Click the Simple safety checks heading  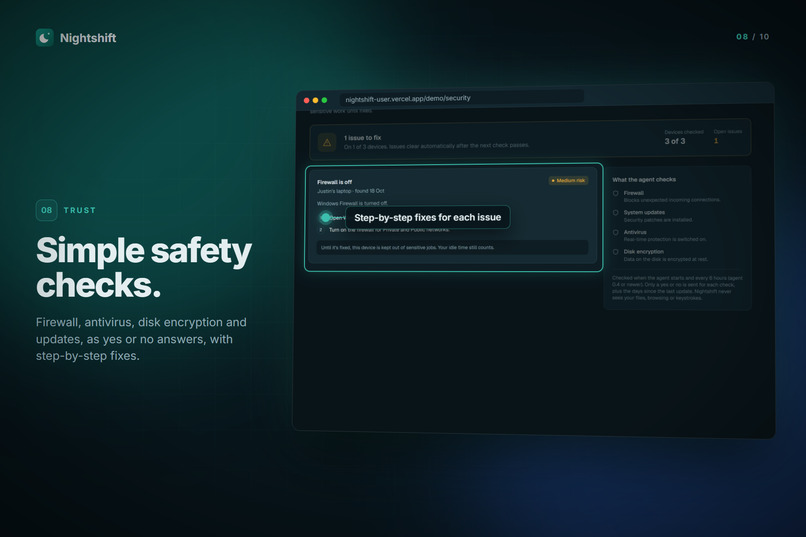(144, 267)
